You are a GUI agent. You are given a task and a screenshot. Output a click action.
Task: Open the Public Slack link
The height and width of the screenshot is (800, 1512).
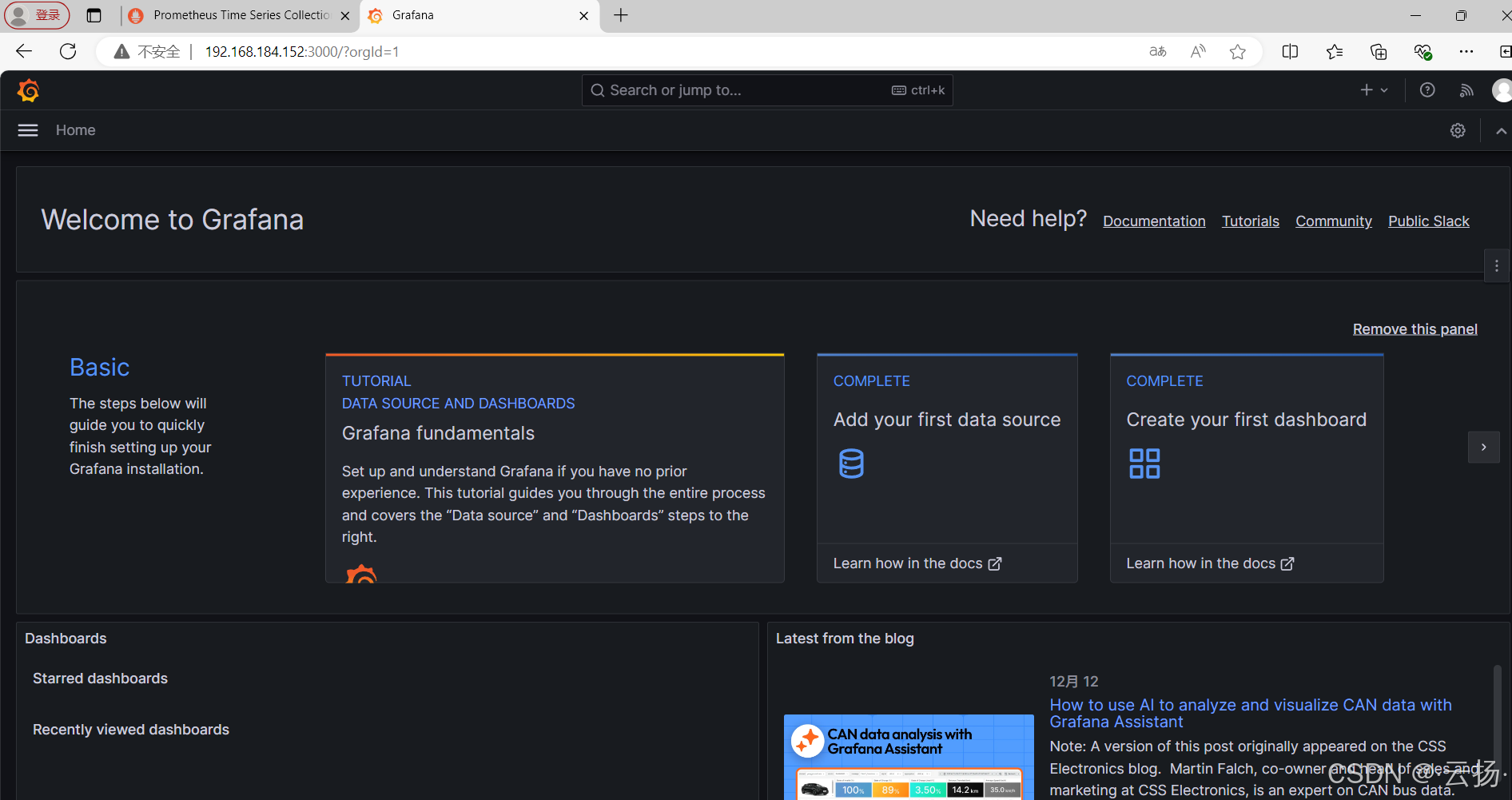click(x=1428, y=221)
